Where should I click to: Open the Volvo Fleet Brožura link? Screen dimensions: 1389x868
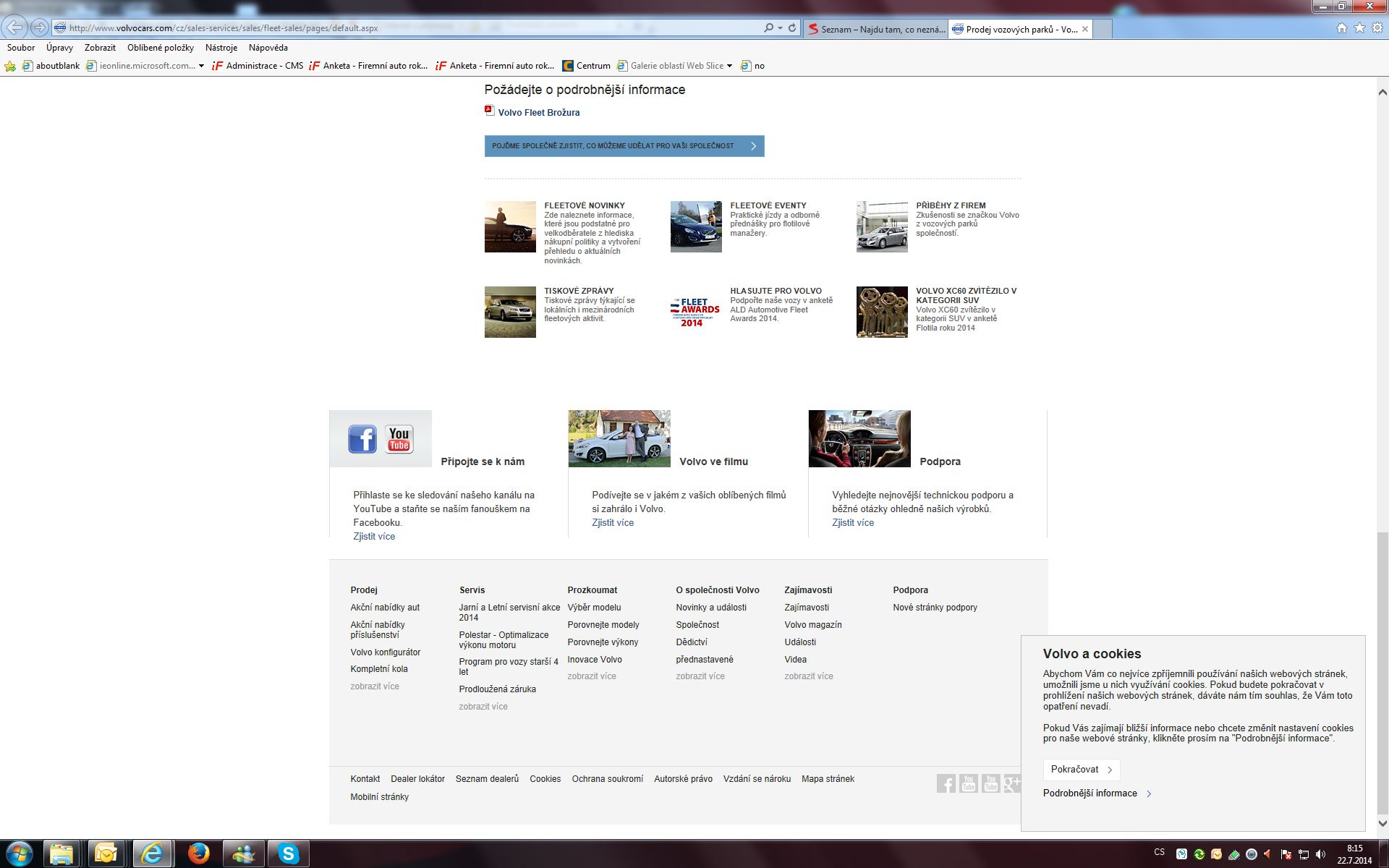[x=539, y=113]
